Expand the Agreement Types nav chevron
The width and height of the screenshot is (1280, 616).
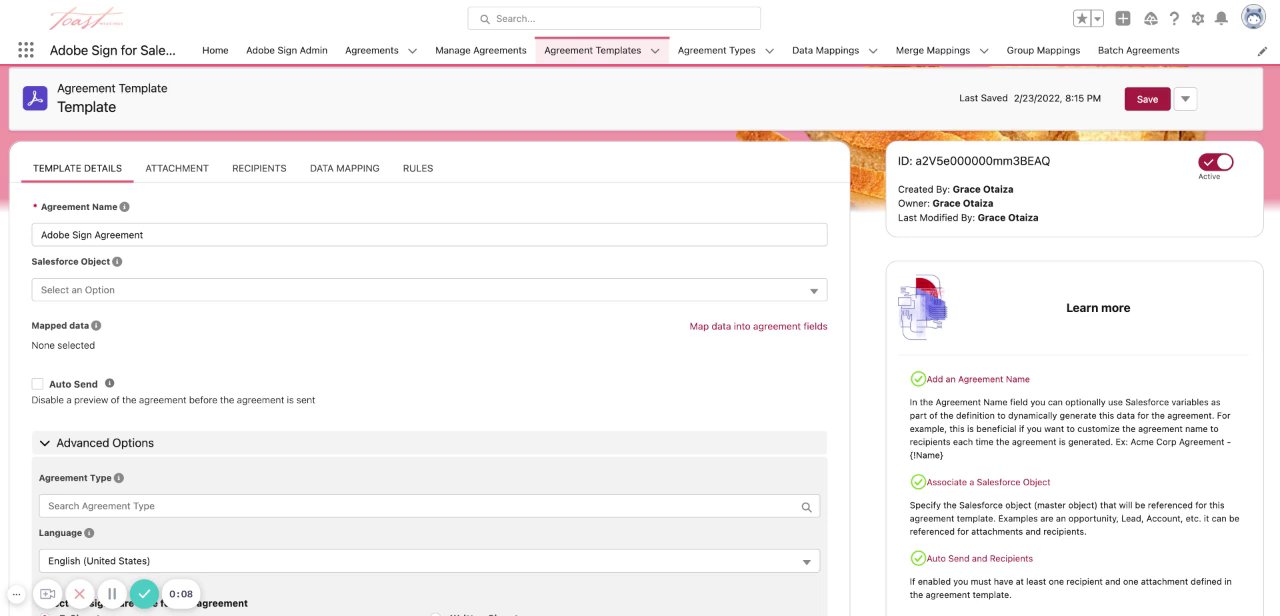click(x=769, y=51)
